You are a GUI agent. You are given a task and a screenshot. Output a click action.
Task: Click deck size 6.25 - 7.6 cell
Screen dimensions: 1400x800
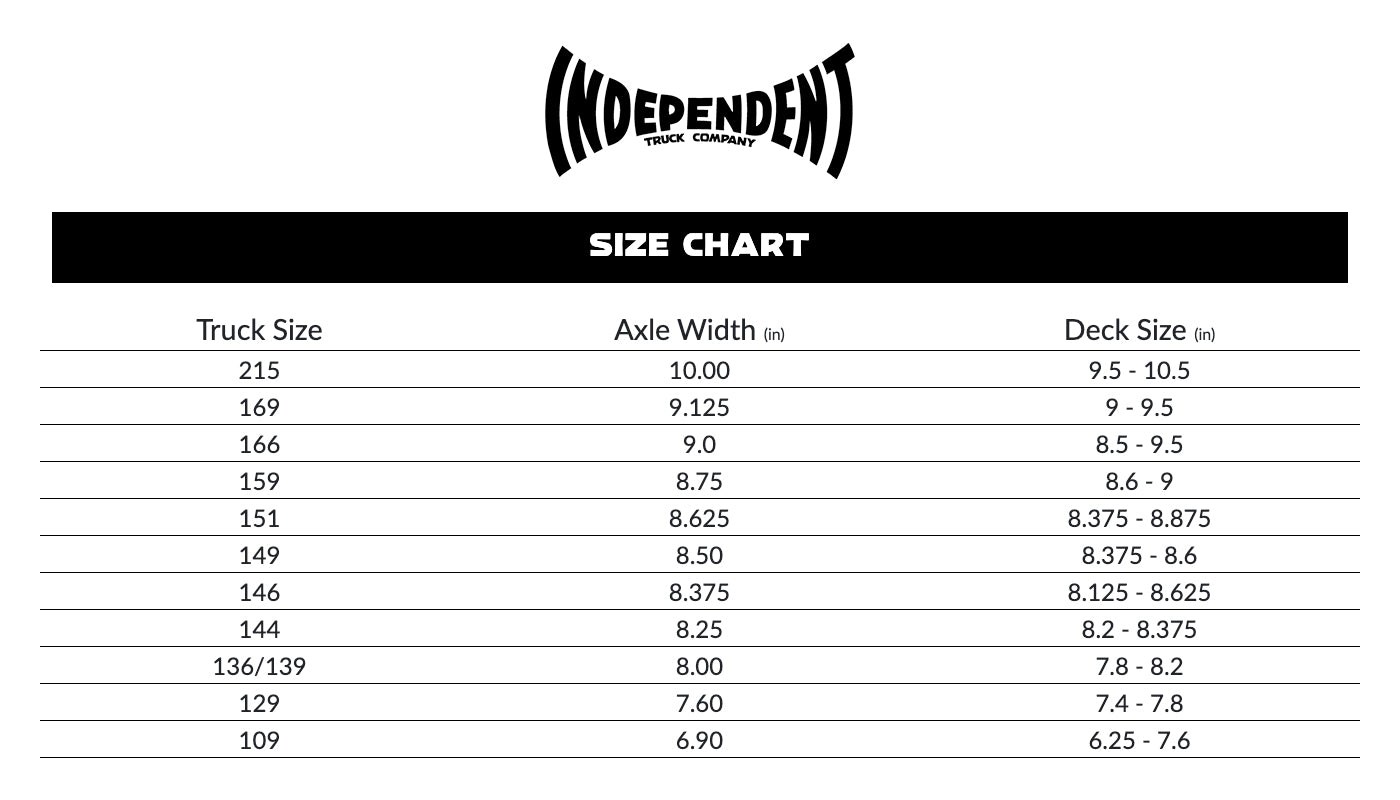coord(1139,740)
